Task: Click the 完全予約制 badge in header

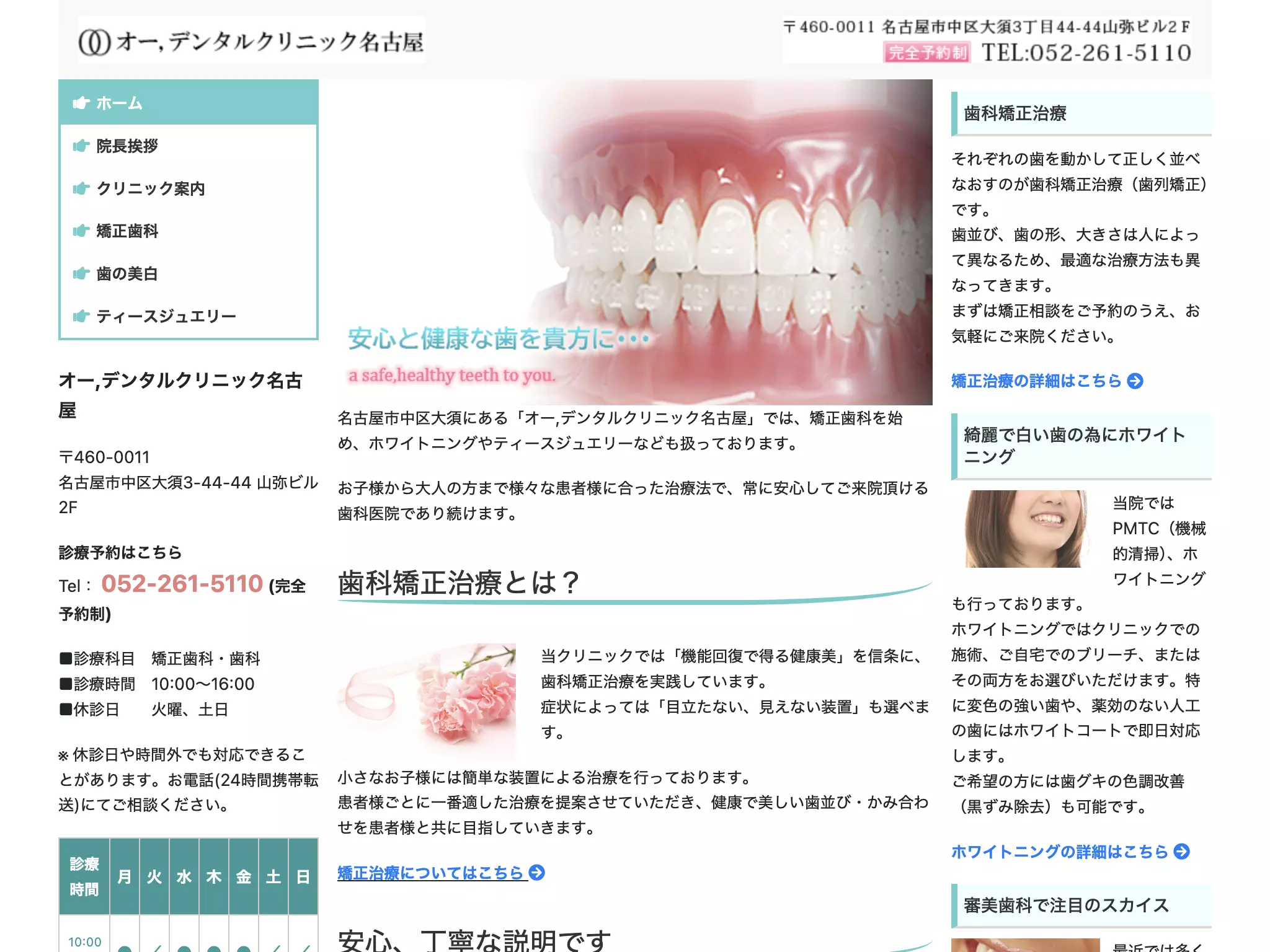Action: pyautogui.click(x=926, y=53)
